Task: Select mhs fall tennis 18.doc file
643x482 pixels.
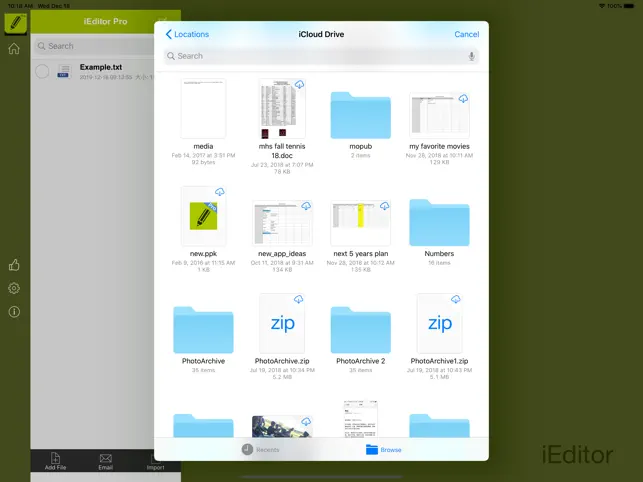Action: pos(282,109)
